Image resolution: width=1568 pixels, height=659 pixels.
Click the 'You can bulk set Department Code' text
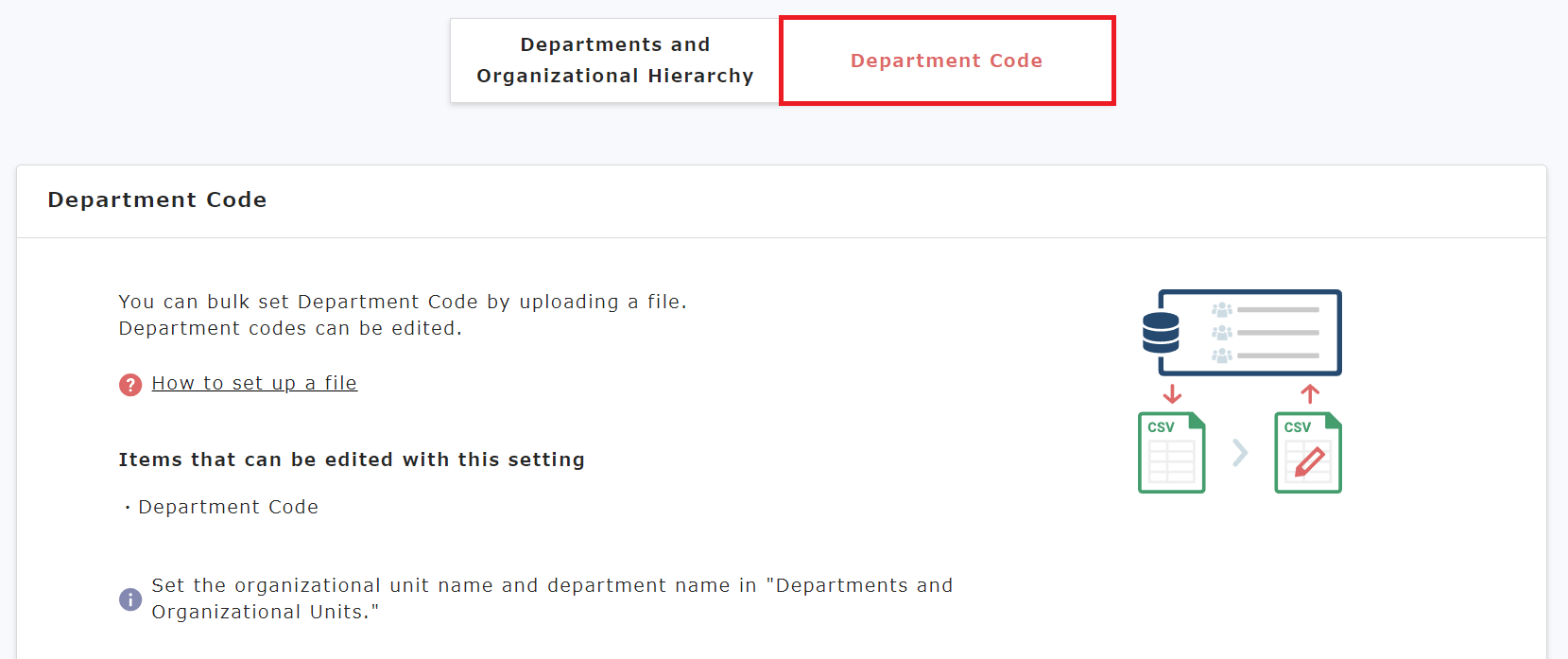(402, 302)
